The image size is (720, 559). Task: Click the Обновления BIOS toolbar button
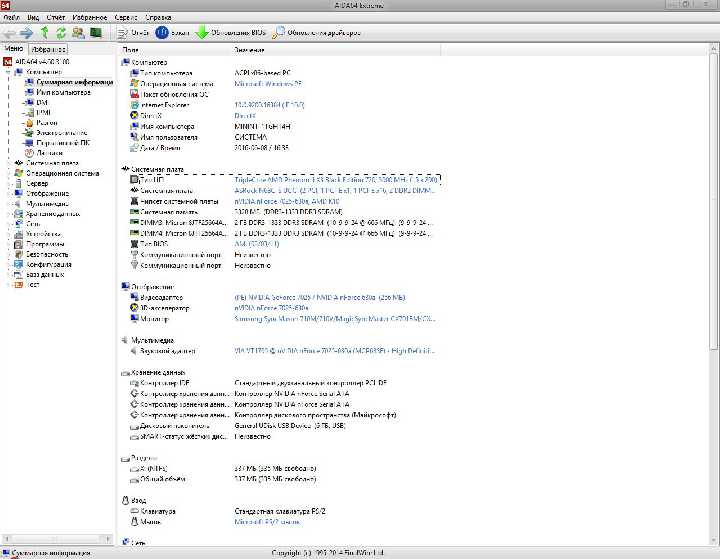[231, 33]
